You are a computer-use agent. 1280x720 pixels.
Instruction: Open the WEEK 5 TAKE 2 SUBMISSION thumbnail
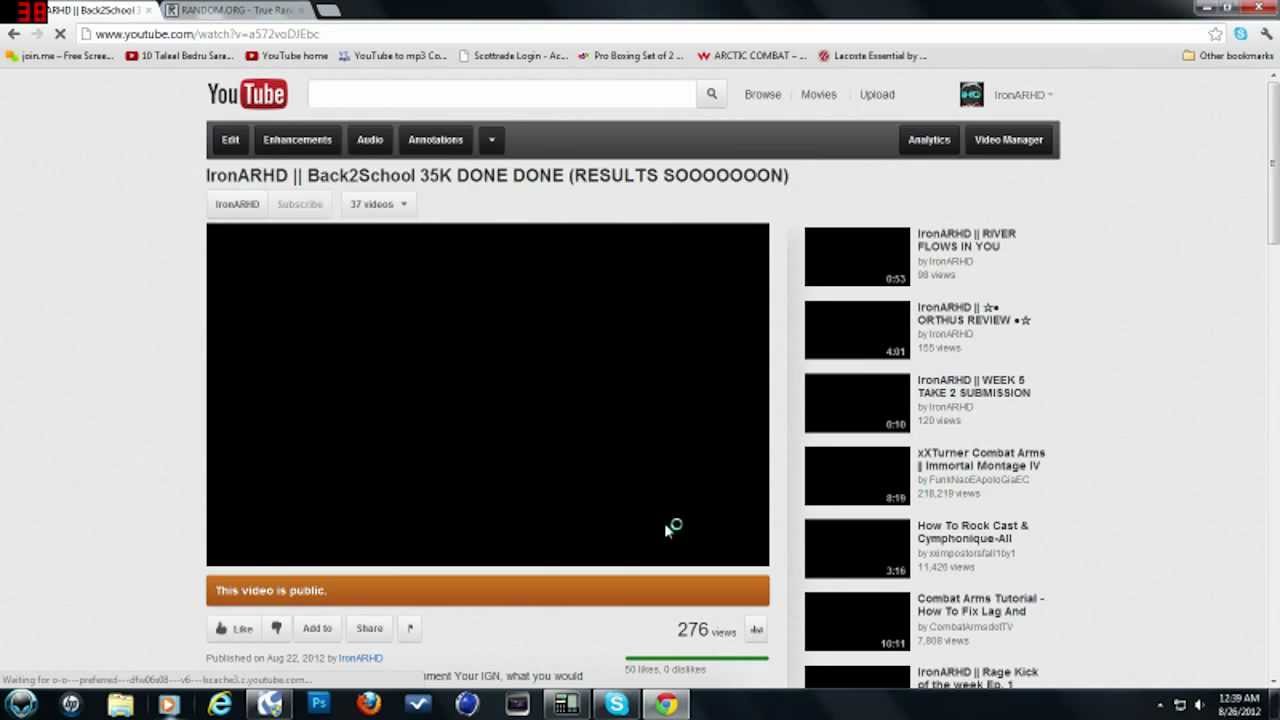(857, 403)
